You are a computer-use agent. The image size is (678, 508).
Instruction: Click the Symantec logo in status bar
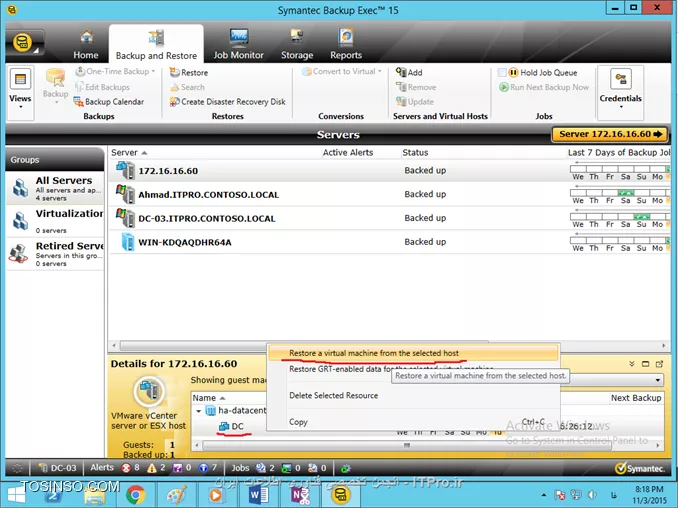640,468
